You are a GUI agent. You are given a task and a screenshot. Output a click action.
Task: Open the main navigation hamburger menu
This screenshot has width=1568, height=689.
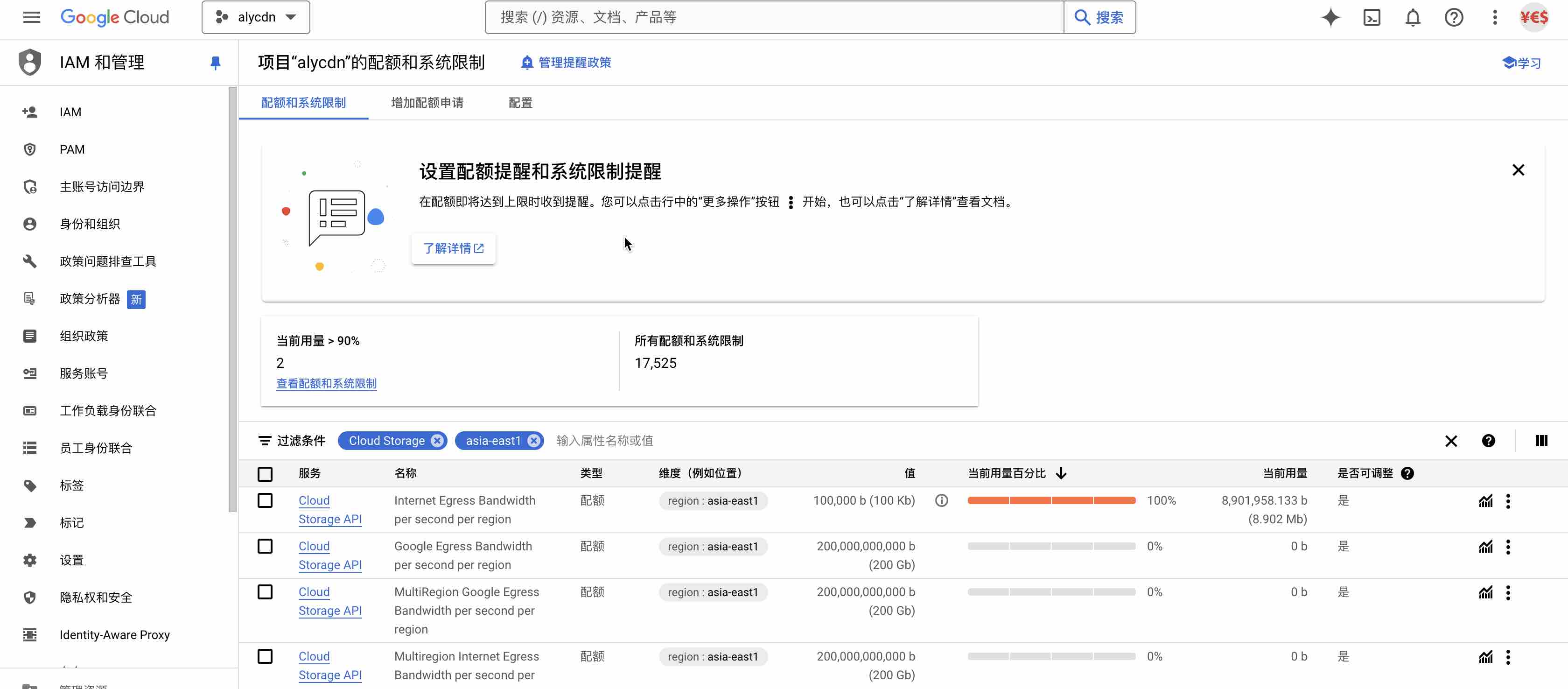pyautogui.click(x=32, y=17)
